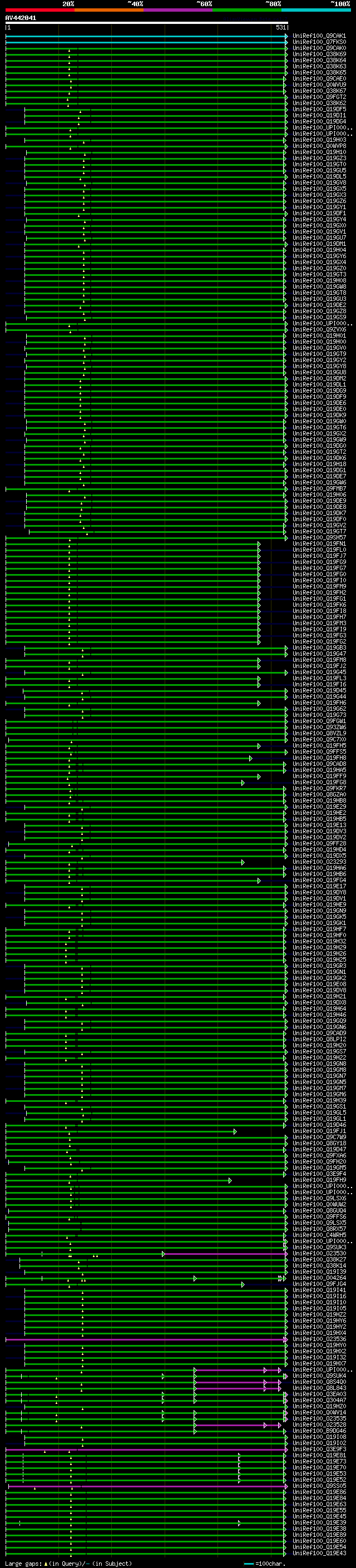Select hit label UniRef100_Q38K62
The image size is (356, 1568).
pos(319,103)
